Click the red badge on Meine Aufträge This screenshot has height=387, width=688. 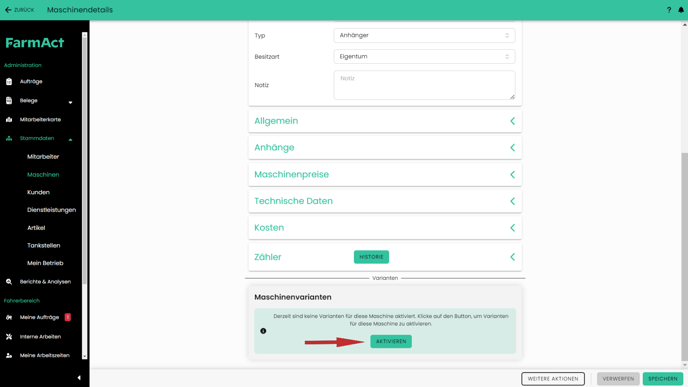pos(68,317)
